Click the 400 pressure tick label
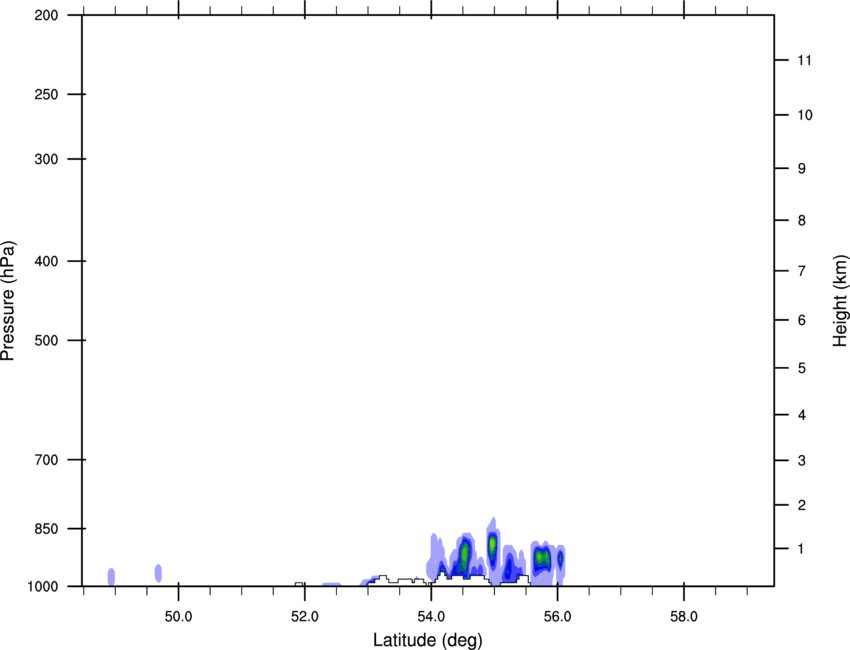This screenshot has width=850, height=650. tap(45, 261)
